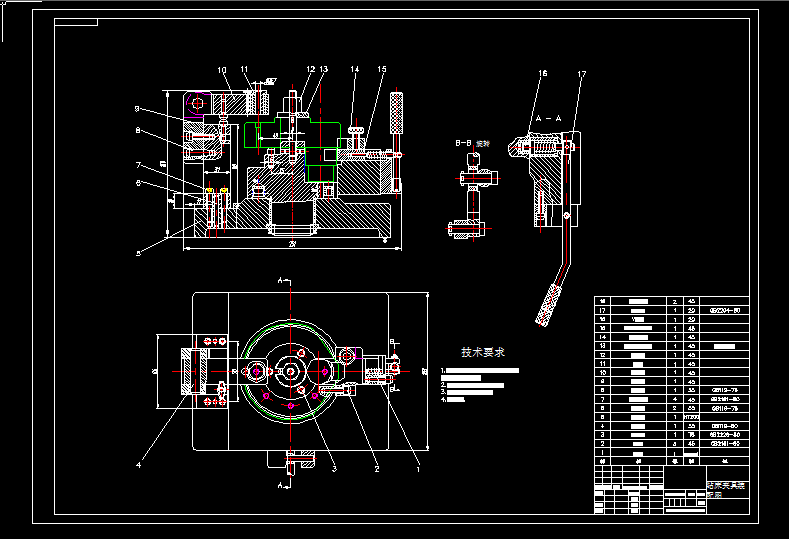Screen dimensions: 789x539
Task: Click balloon number 17 above section A-A
Action: coord(582,74)
